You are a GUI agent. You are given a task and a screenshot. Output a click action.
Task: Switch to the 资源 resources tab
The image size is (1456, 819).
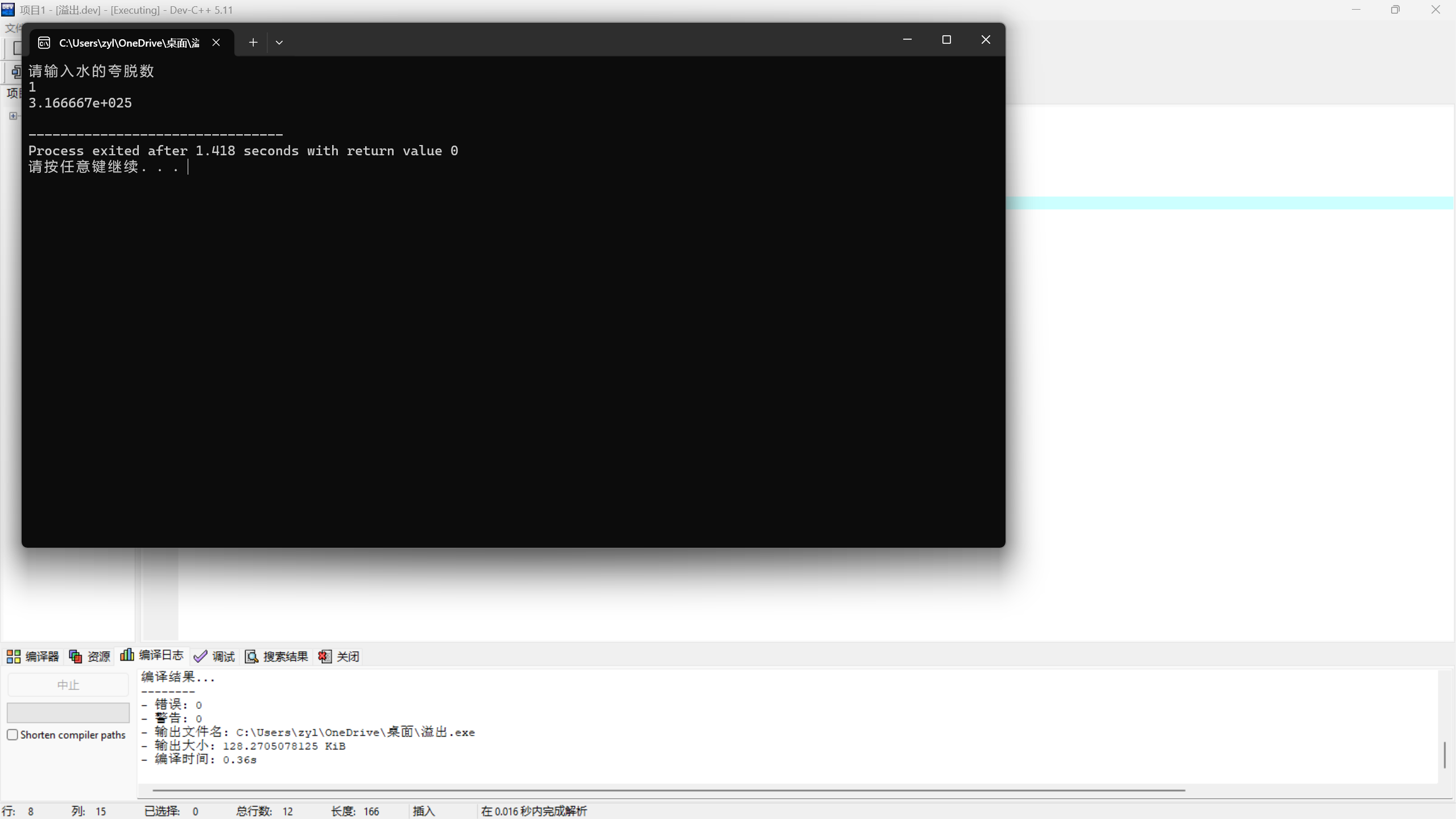tap(90, 656)
